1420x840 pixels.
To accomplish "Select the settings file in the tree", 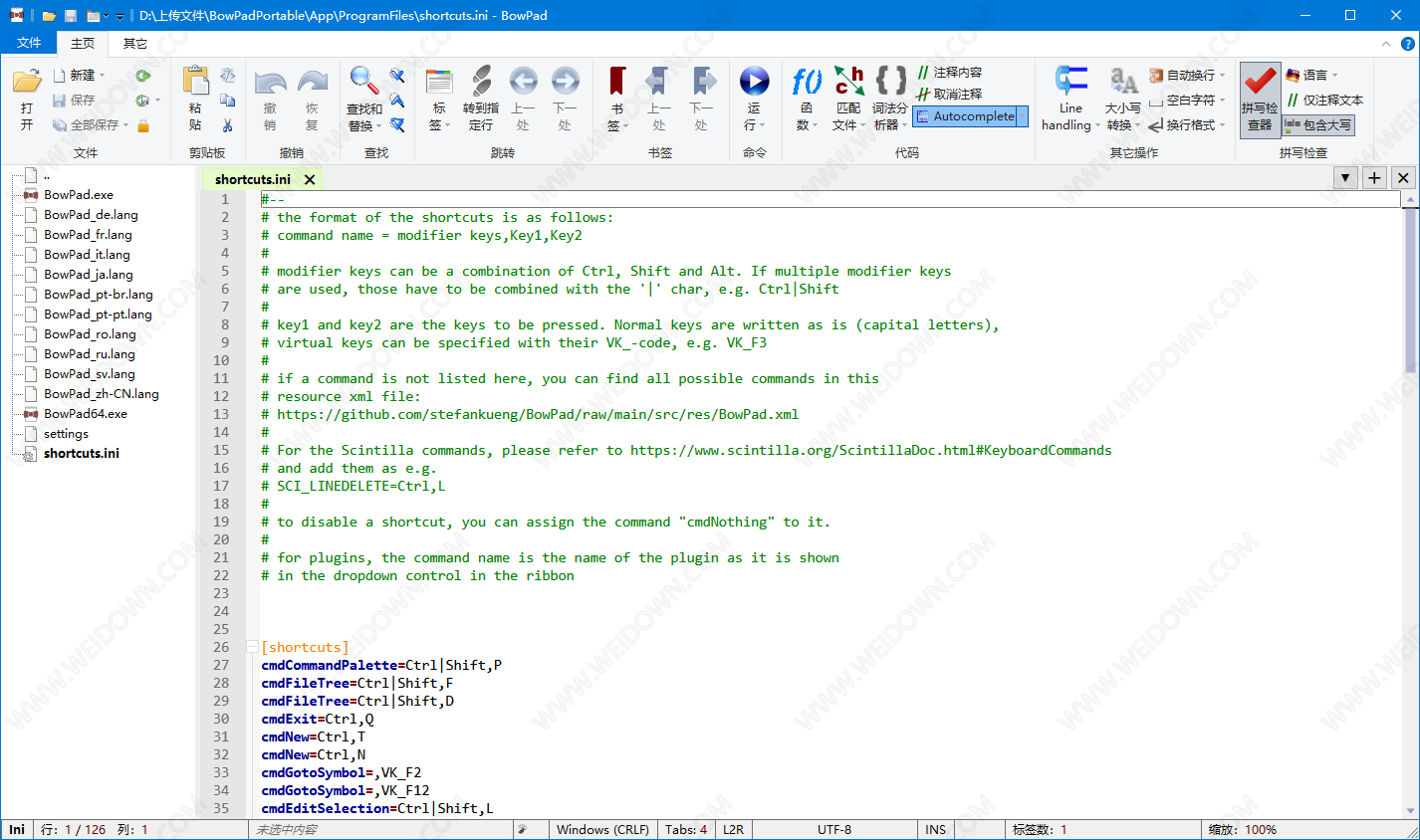I will pyautogui.click(x=66, y=433).
